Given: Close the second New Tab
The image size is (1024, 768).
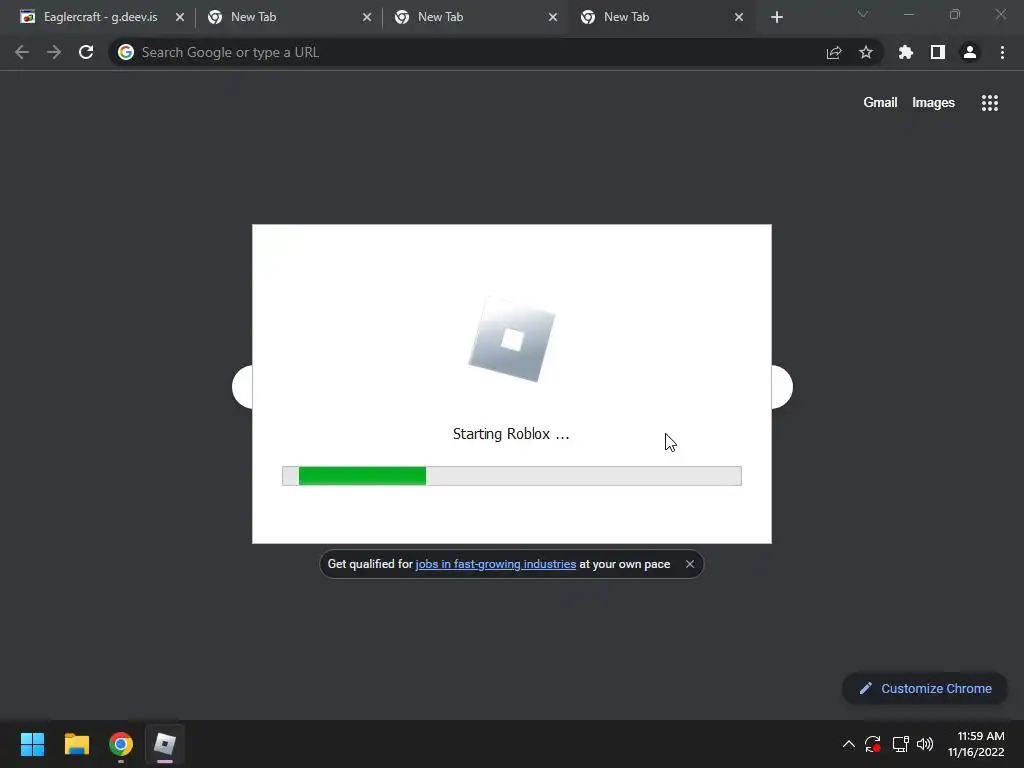Looking at the screenshot, I should 366,18.
